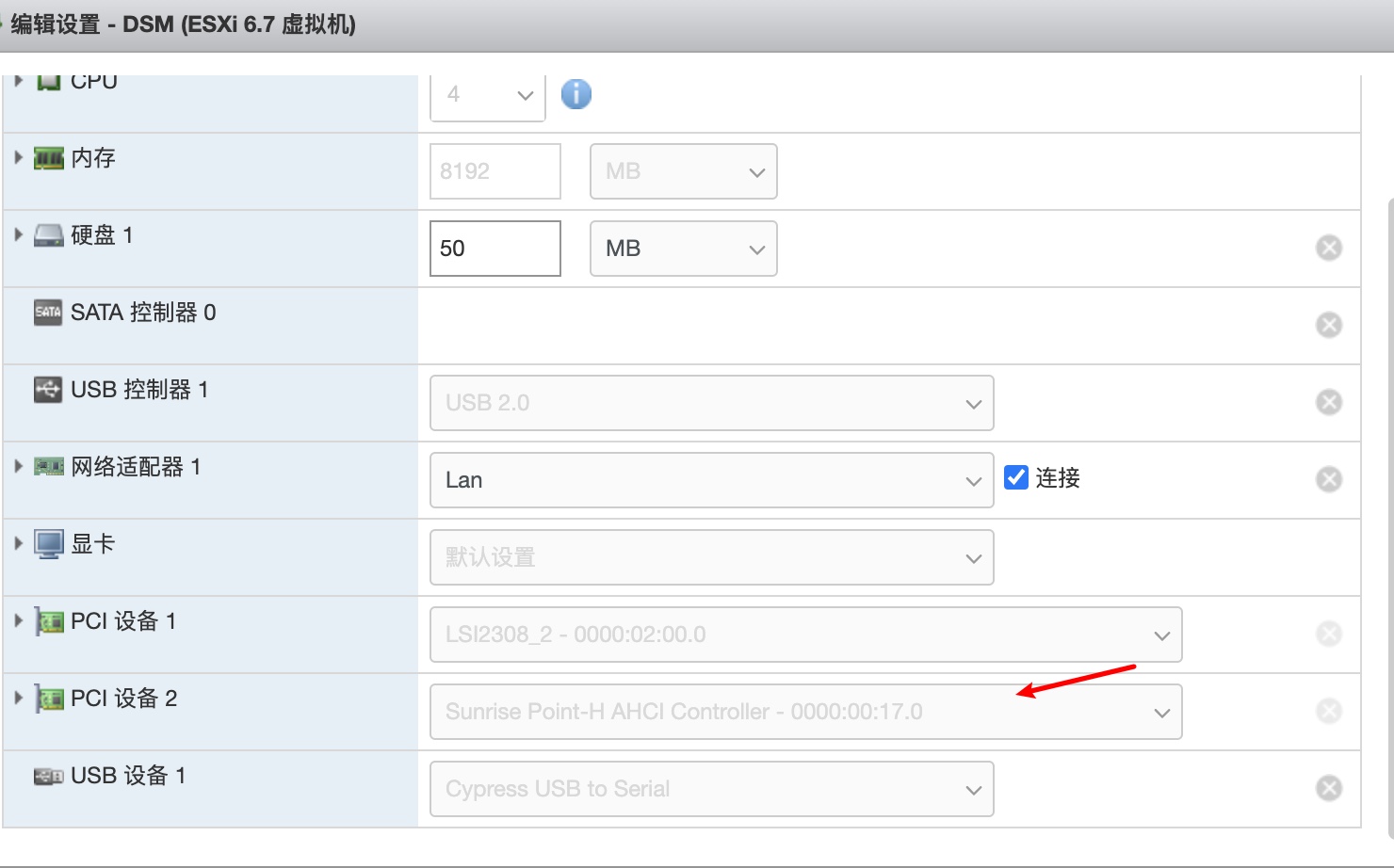The width and height of the screenshot is (1394, 868).
Task: Expand the PCI 设备 1 row
Action: 18,620
